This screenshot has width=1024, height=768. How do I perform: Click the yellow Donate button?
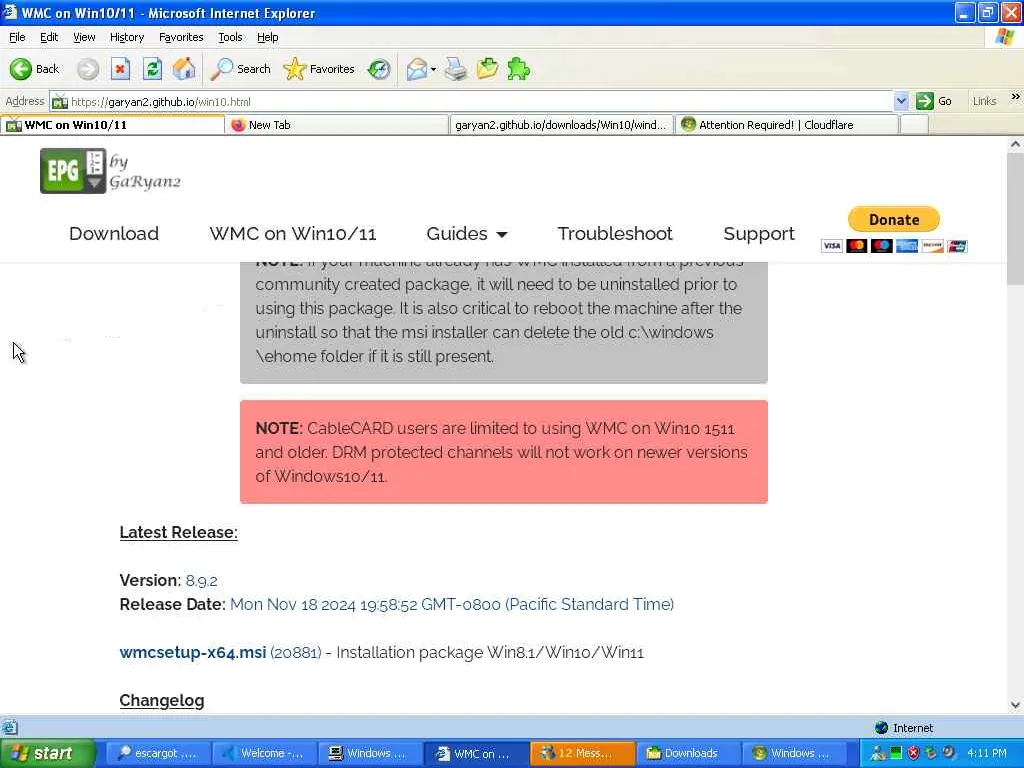(x=893, y=219)
